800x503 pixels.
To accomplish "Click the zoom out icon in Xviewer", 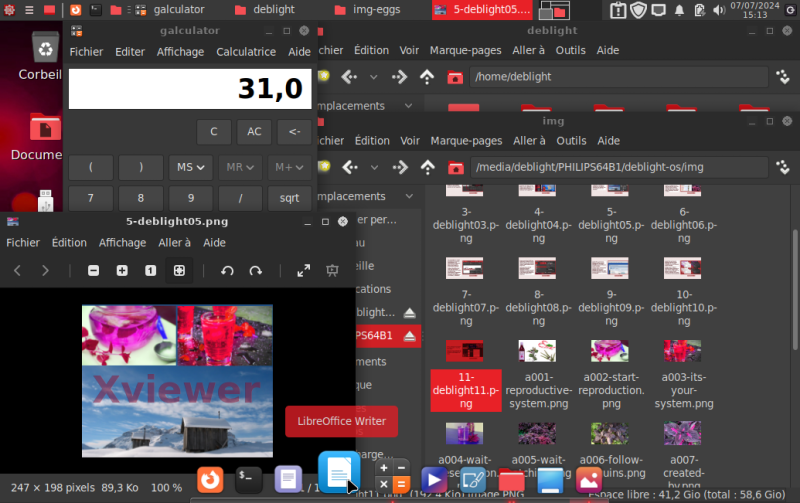I will [x=93, y=271].
